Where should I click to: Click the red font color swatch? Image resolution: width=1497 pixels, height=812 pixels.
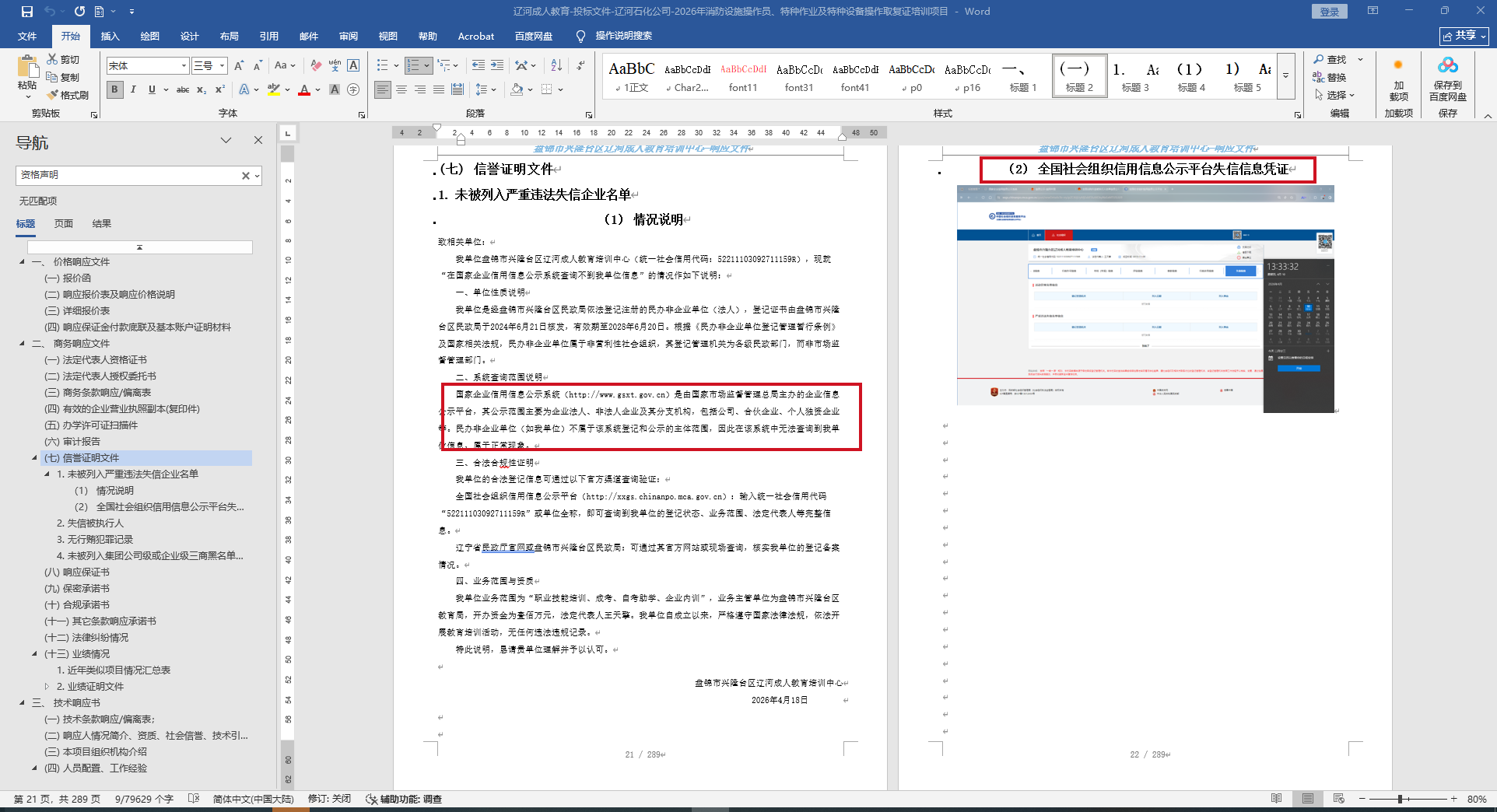pyautogui.click(x=304, y=89)
